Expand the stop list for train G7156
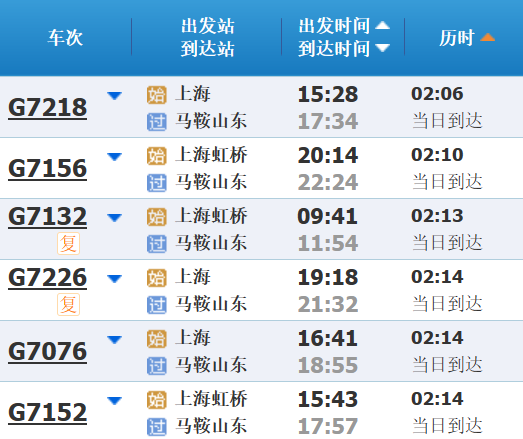 [x=114, y=157]
